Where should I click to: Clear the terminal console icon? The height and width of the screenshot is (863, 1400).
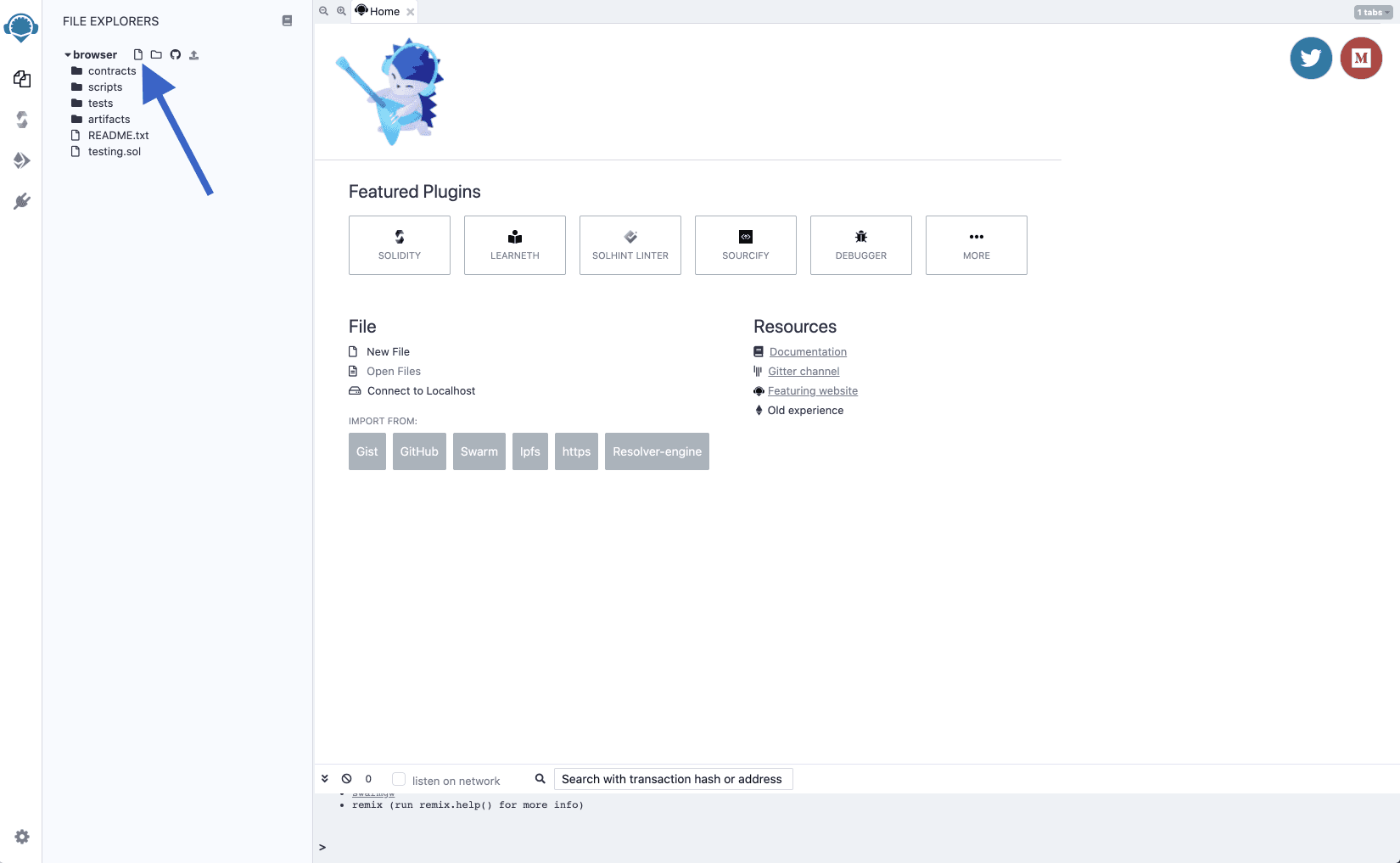tap(346, 778)
